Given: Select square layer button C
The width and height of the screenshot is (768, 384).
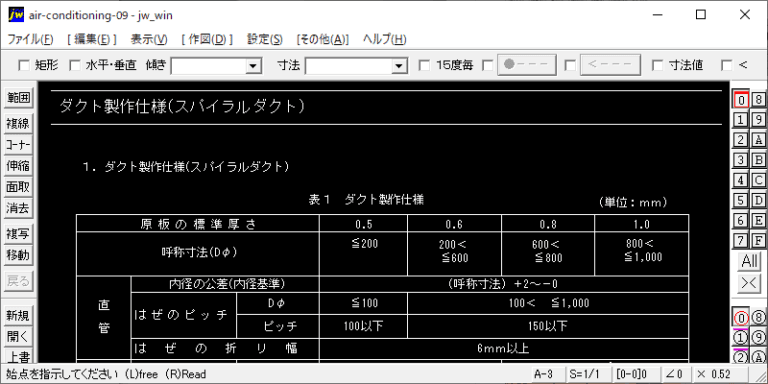Looking at the screenshot, I should (758, 180).
